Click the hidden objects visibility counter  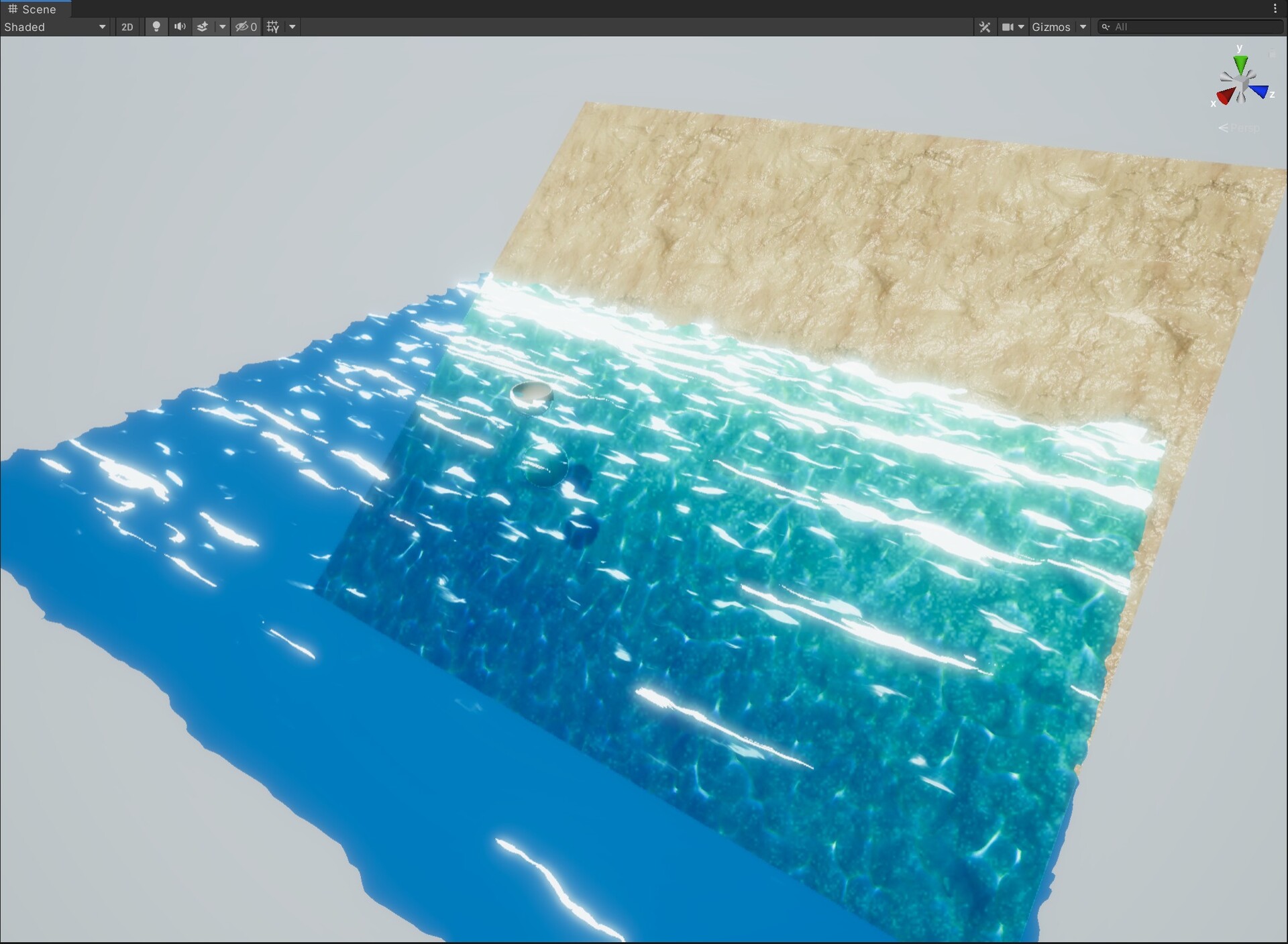pos(246,27)
